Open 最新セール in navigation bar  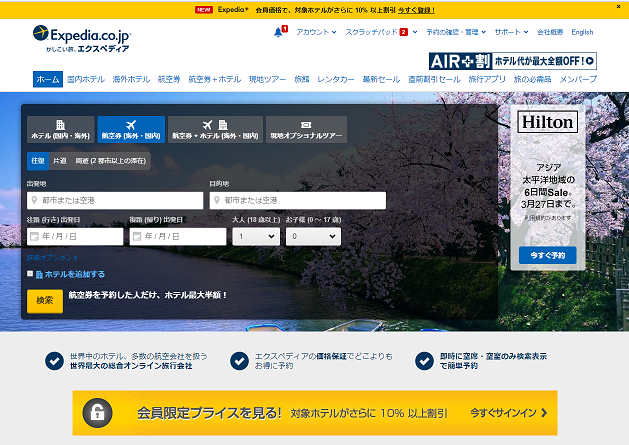(381, 79)
